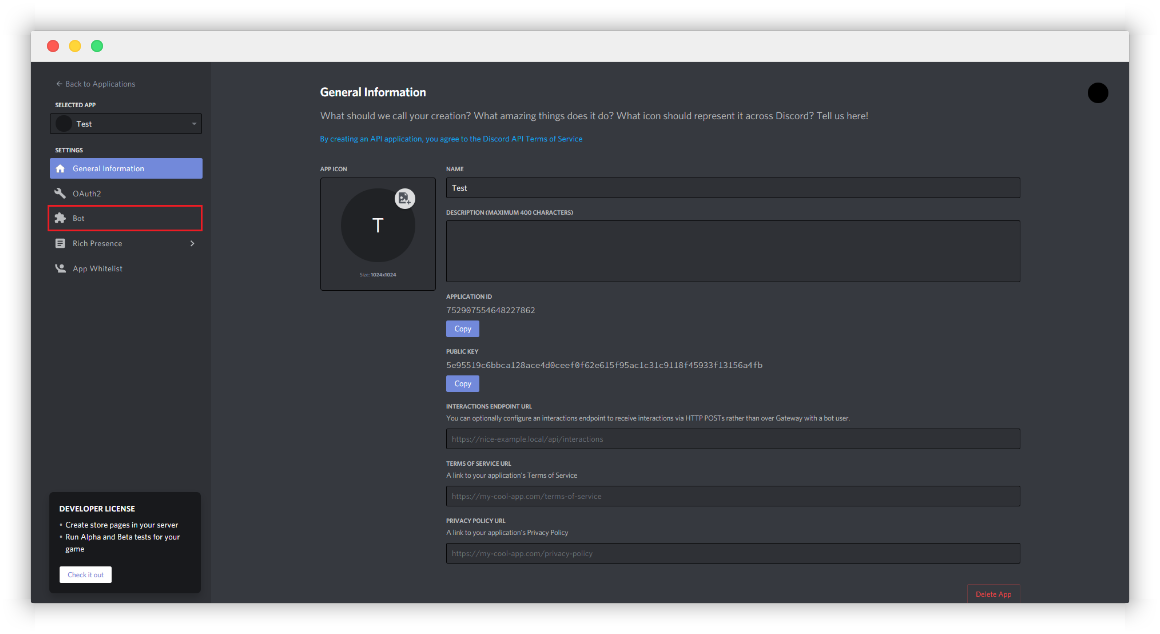Click the Interactions Endpoint URL field
The image size is (1160, 634).
733,439
